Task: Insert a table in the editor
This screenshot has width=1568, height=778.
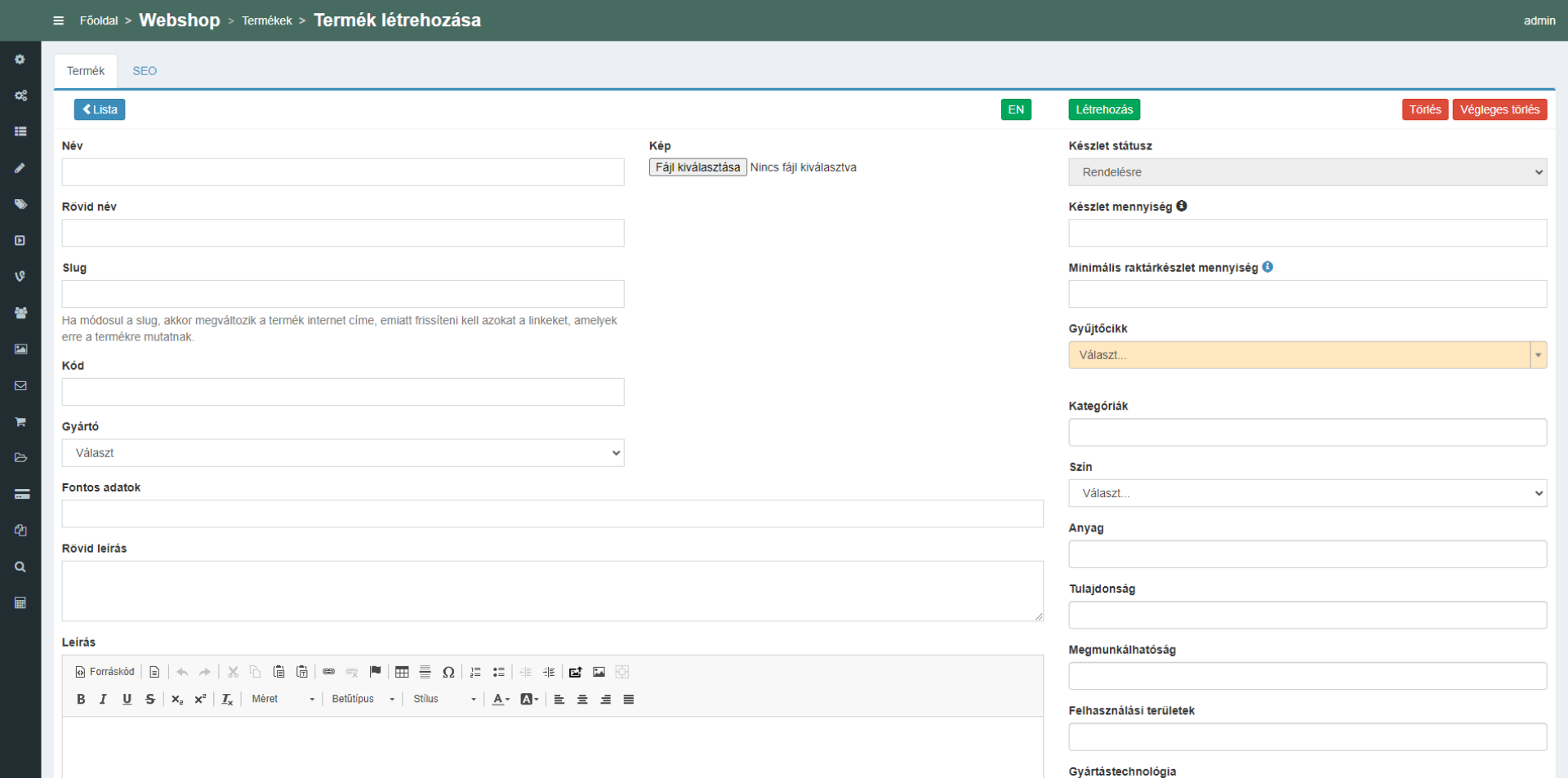Action: [x=402, y=672]
